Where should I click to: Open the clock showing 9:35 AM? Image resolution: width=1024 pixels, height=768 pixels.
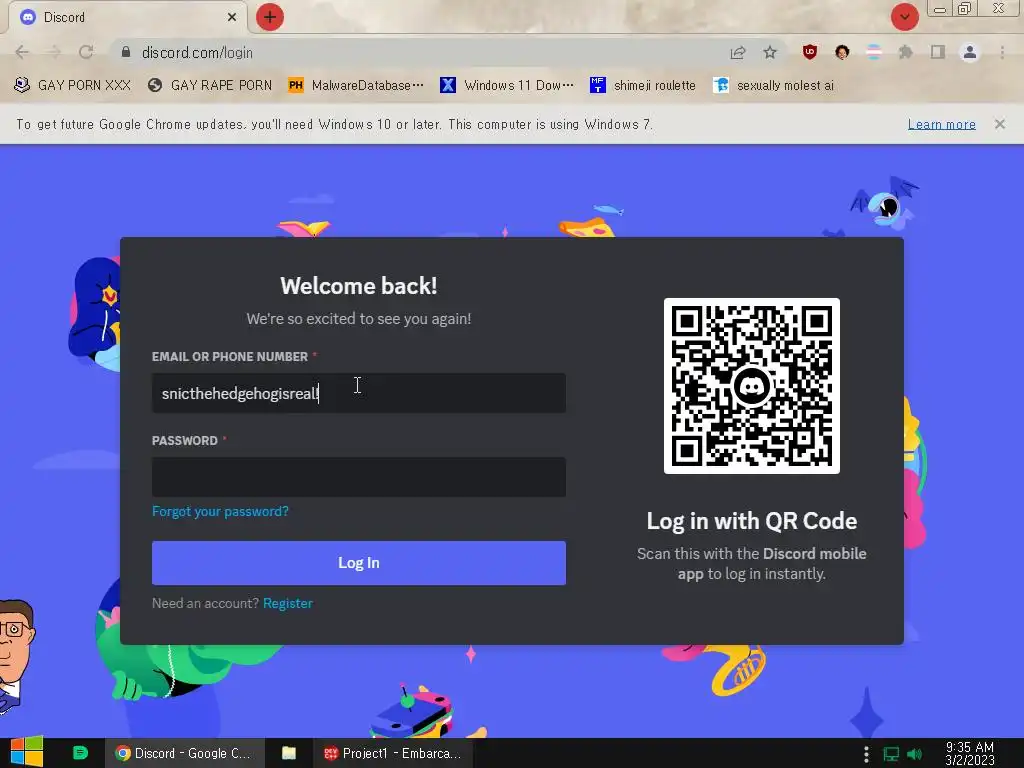click(x=970, y=754)
